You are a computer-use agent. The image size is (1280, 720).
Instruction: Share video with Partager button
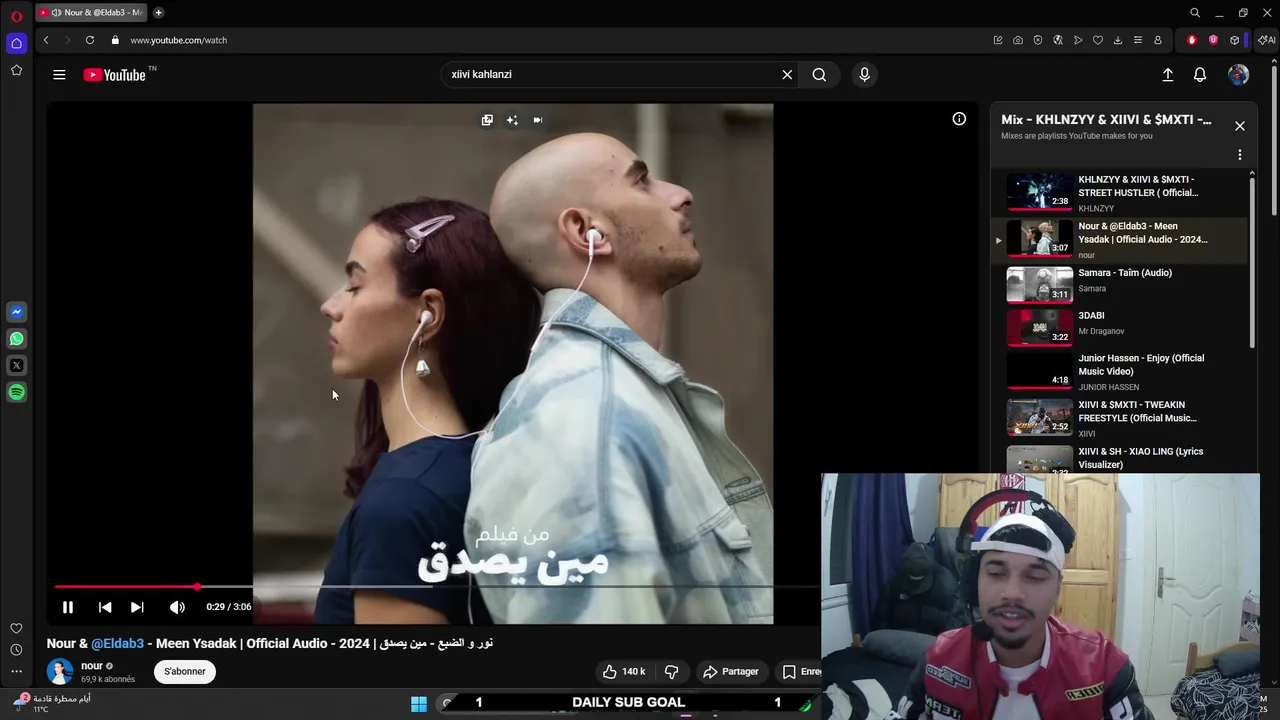[x=730, y=671]
